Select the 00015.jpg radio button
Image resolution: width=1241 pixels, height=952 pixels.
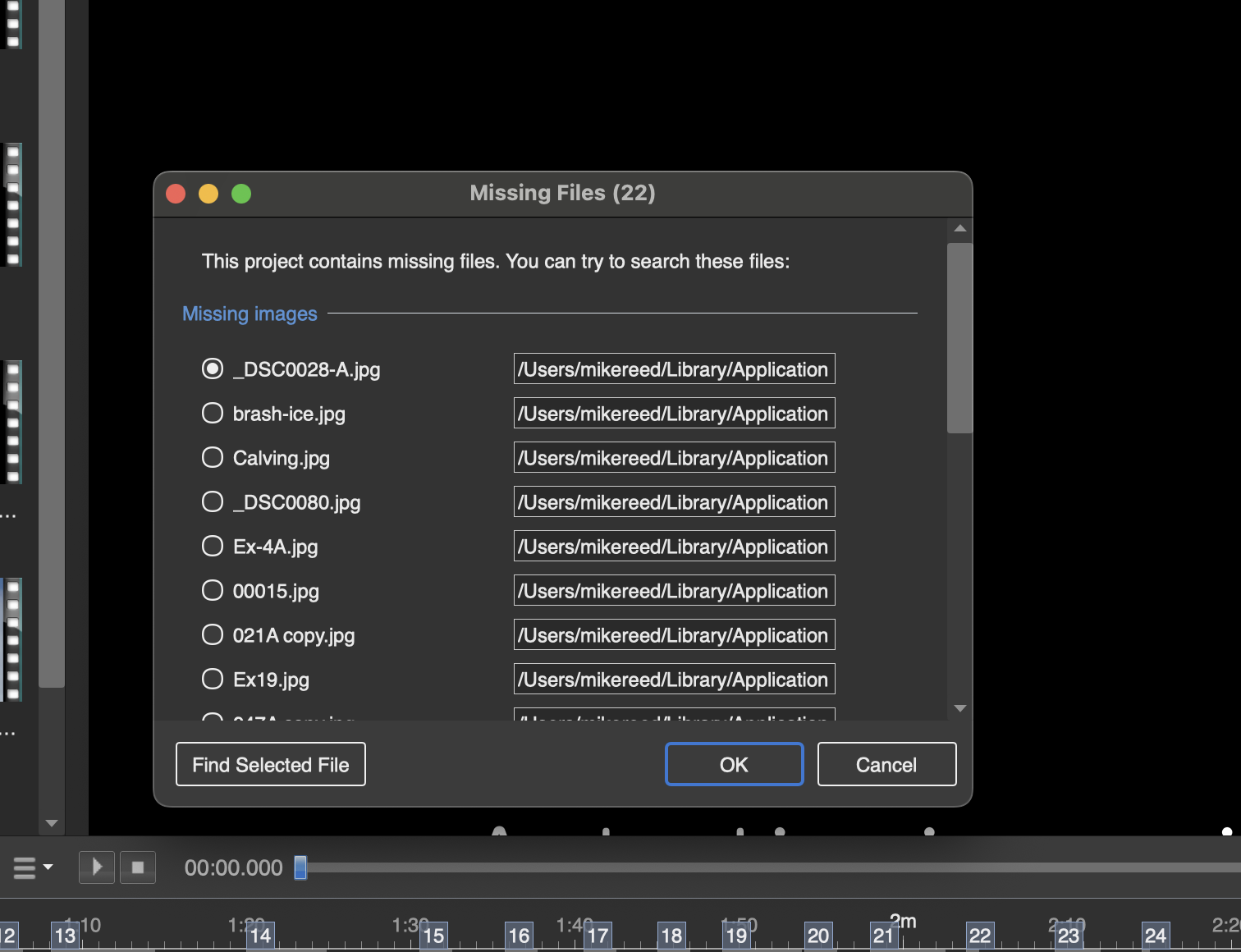click(x=213, y=591)
